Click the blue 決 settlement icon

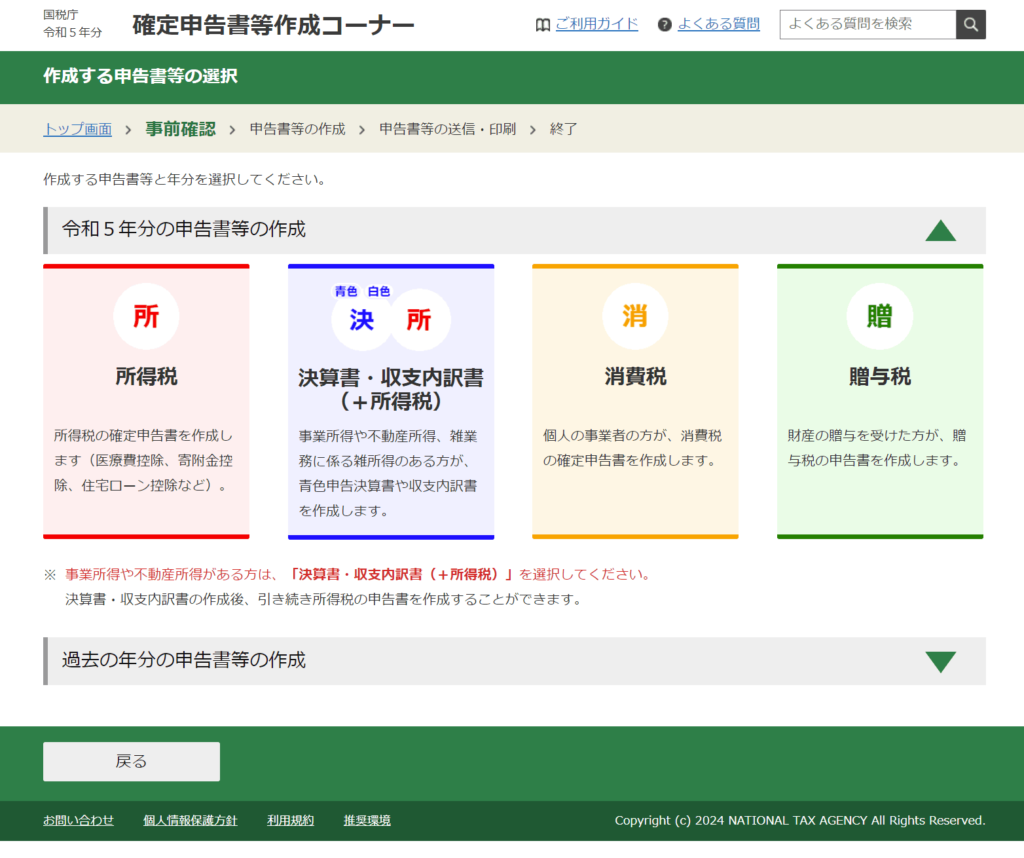click(x=361, y=320)
